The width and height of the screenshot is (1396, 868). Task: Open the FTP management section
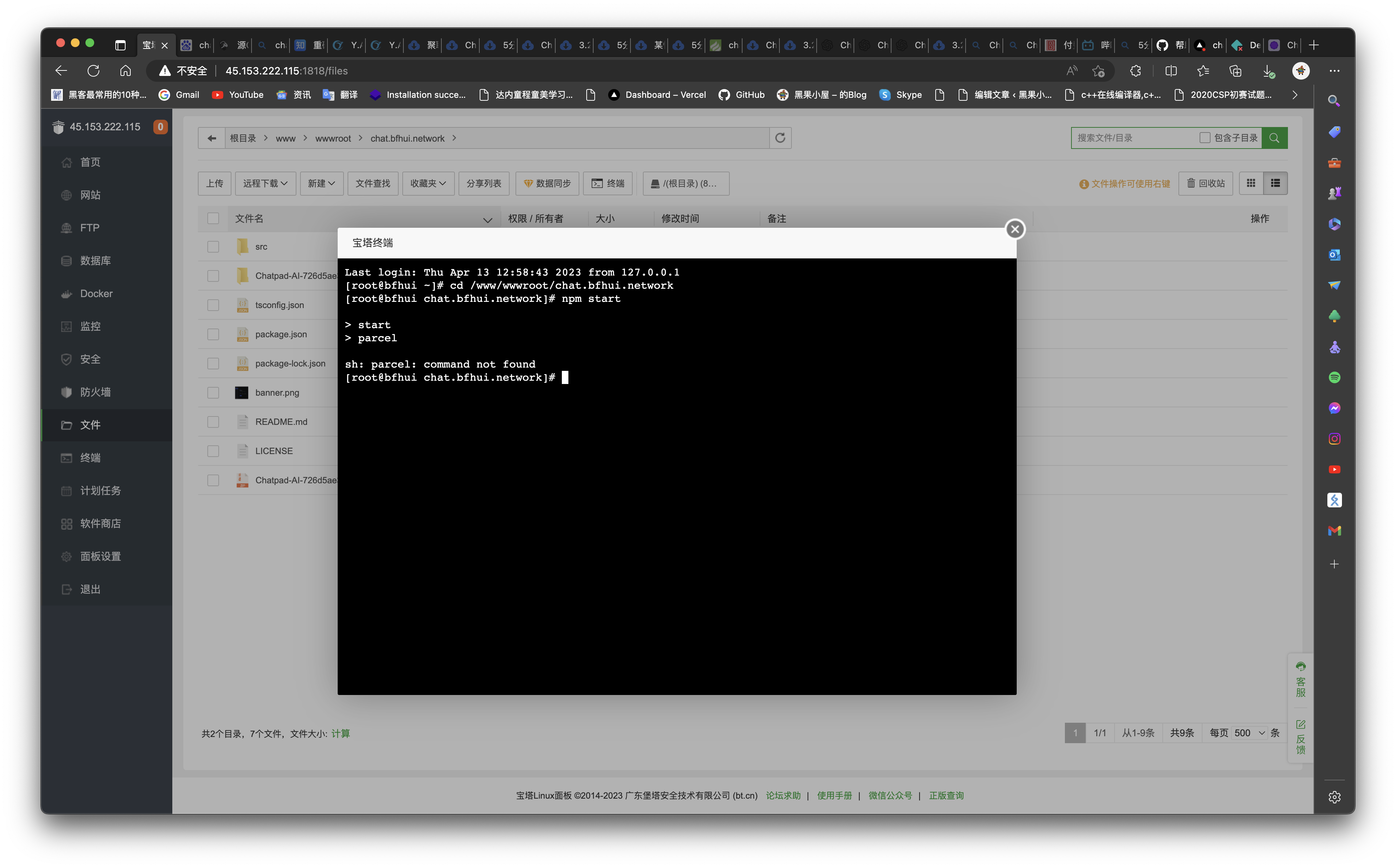click(89, 227)
